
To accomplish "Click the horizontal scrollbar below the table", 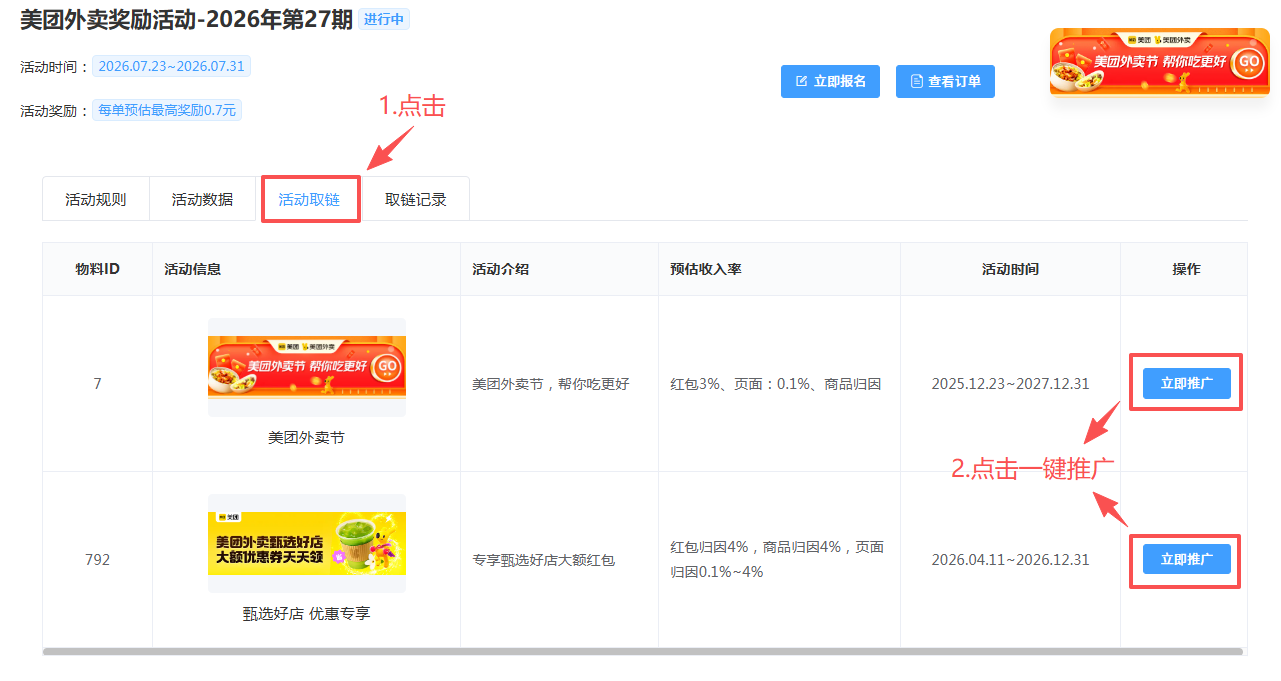I will 643,651.
